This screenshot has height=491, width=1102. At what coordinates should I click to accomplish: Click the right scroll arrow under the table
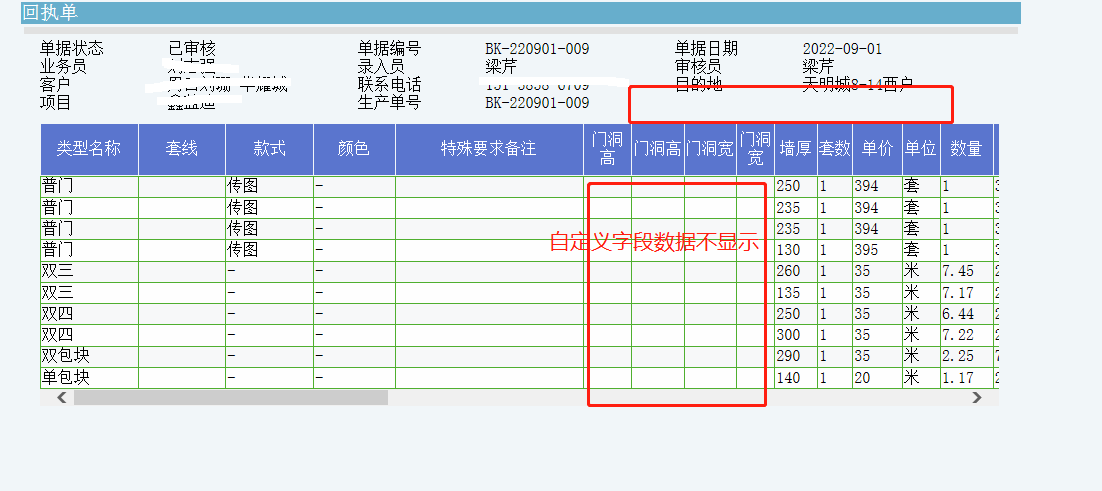[977, 398]
